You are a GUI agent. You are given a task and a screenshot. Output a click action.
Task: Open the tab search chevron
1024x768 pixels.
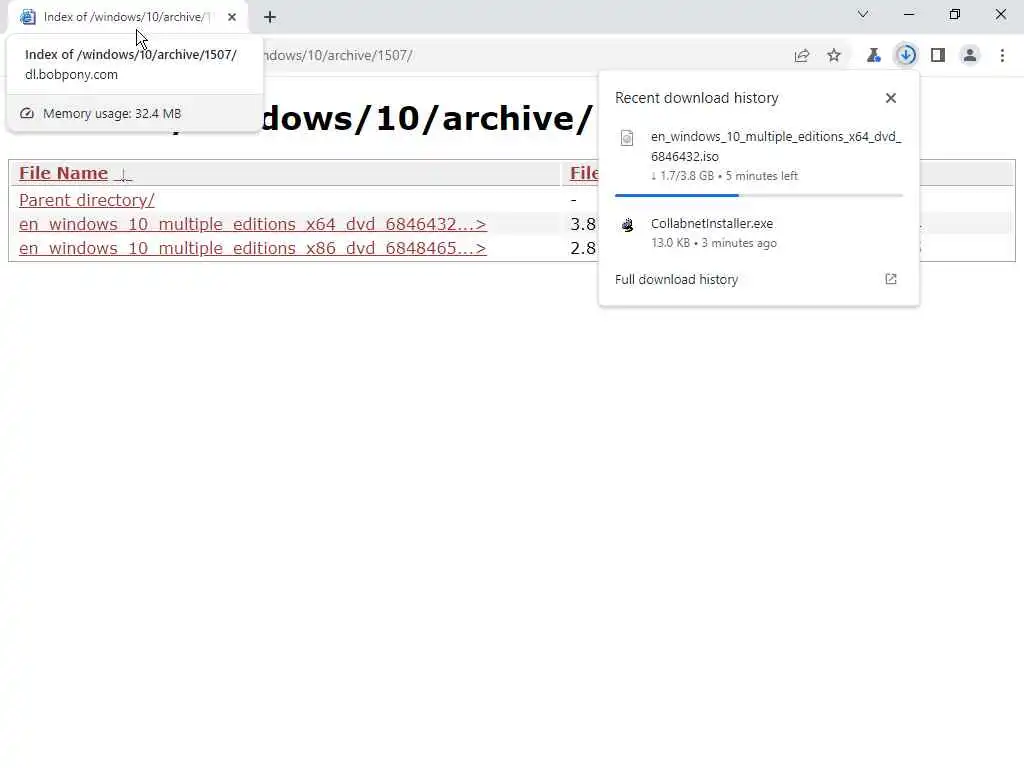click(863, 14)
